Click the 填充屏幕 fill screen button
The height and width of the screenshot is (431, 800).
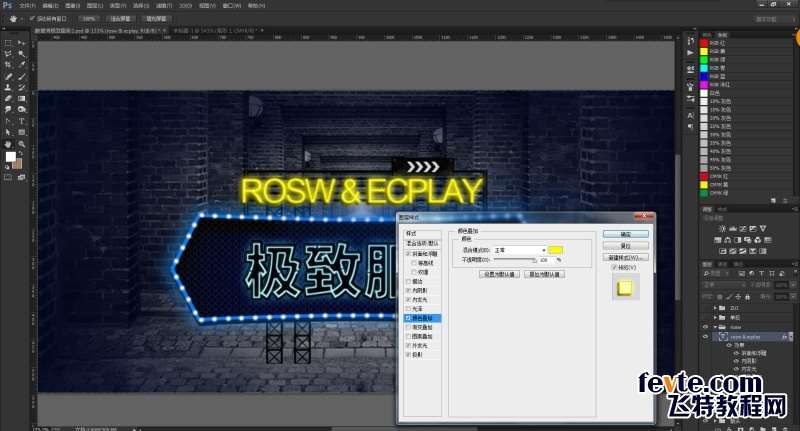tap(156, 19)
